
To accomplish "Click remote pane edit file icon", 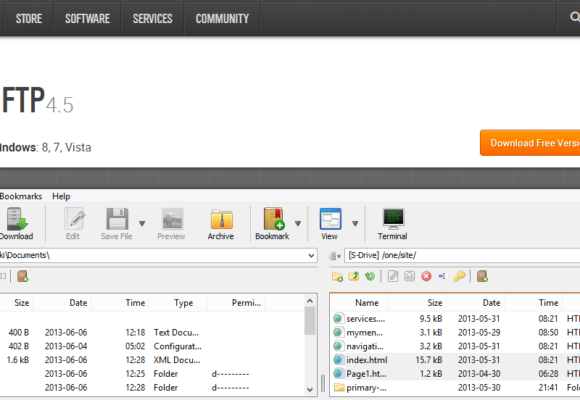I will 393,276.
